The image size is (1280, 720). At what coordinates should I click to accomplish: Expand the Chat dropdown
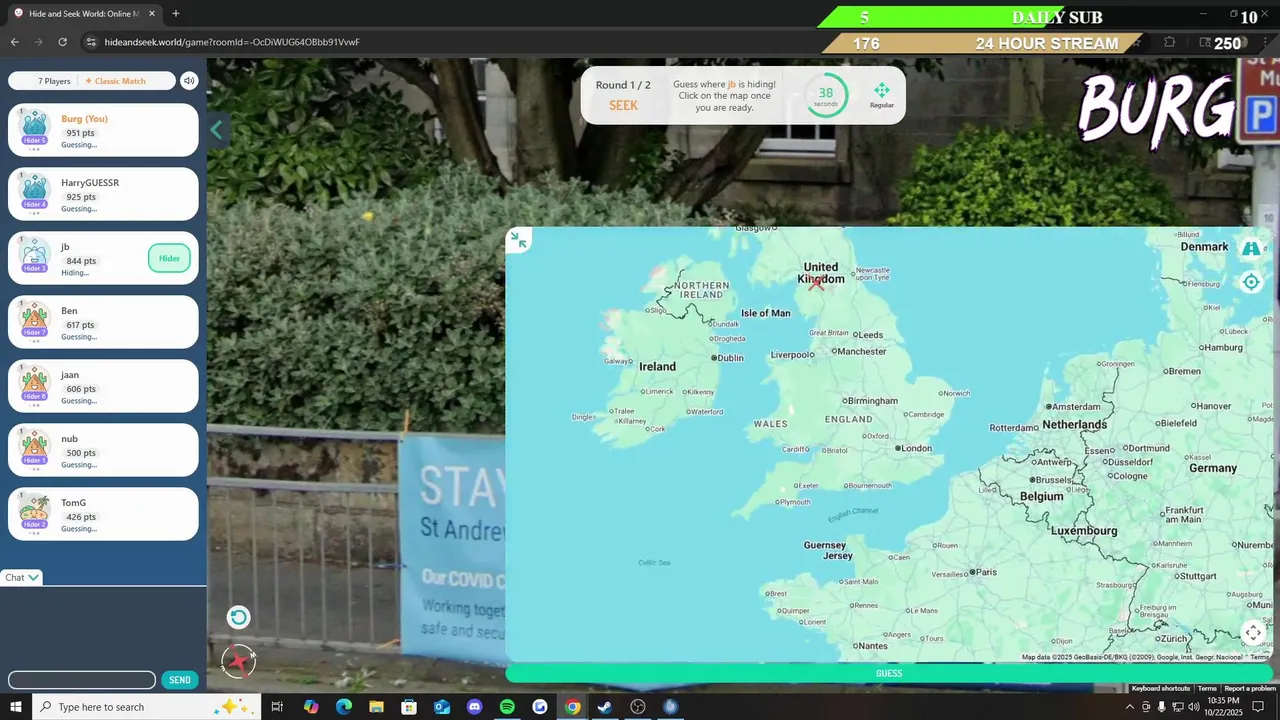pyautogui.click(x=22, y=577)
